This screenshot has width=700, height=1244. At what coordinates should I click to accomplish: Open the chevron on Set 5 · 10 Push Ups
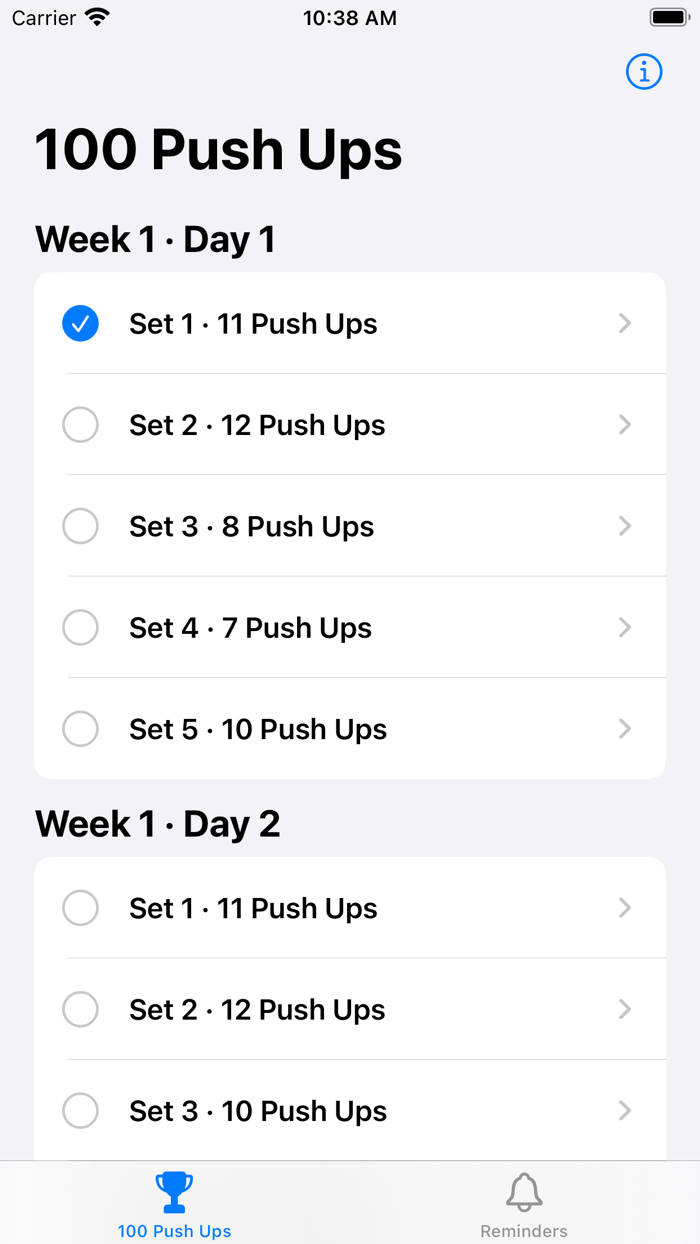pyautogui.click(x=624, y=728)
